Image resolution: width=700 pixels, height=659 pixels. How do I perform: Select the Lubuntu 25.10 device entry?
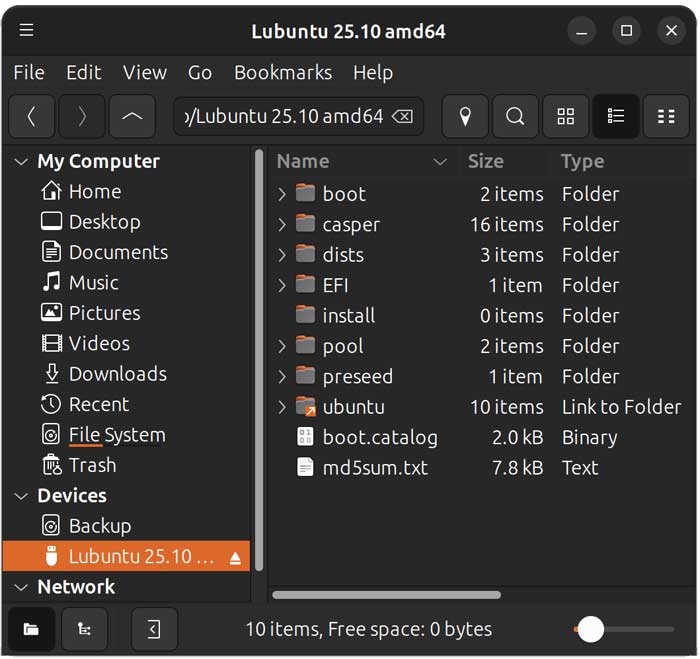126,556
